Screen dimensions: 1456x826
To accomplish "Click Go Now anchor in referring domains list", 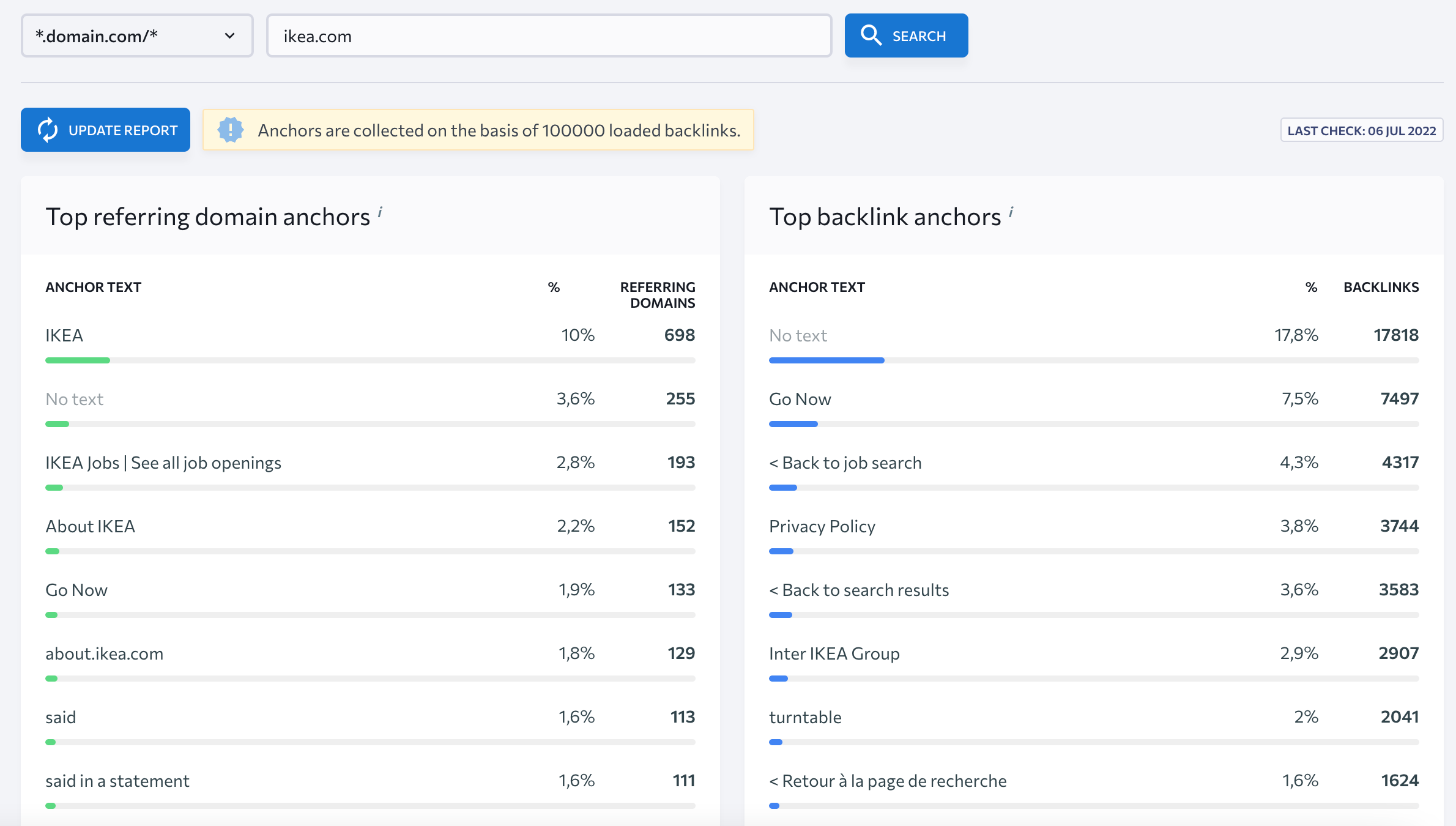I will pyautogui.click(x=76, y=590).
